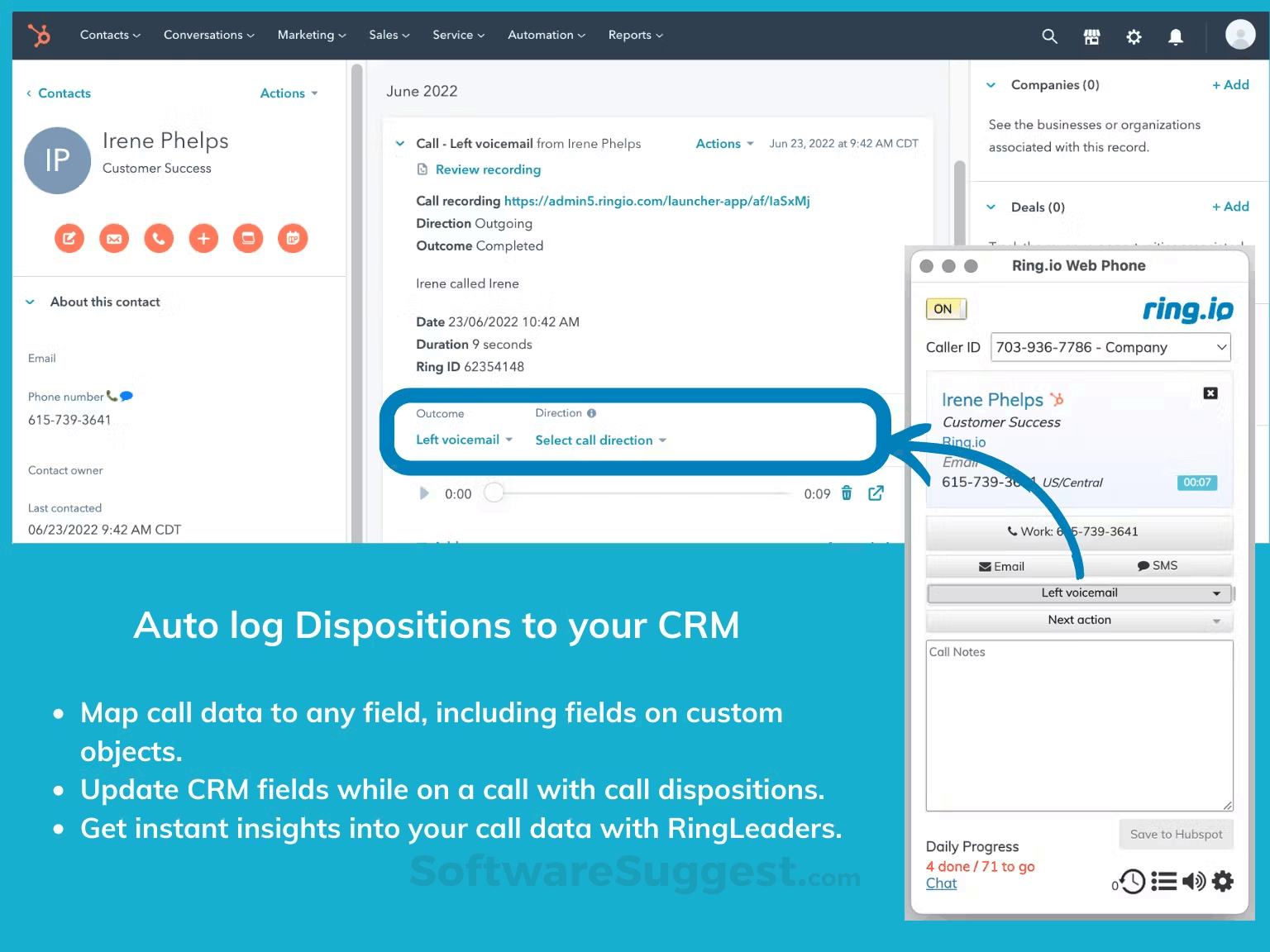Click the search magnifier in top navigation
Image resolution: width=1270 pixels, height=952 pixels.
pos(1049,36)
